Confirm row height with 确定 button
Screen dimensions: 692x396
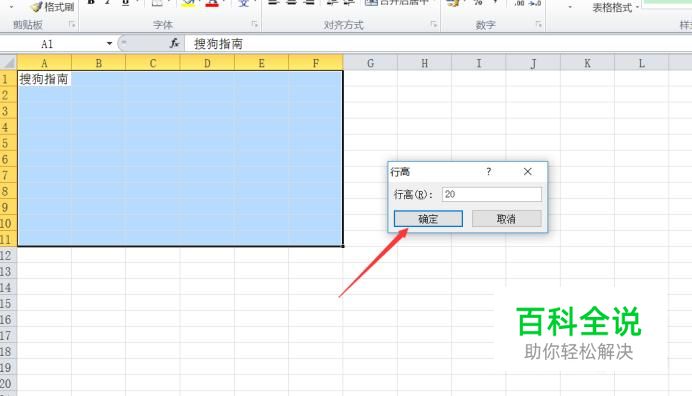pos(428,219)
